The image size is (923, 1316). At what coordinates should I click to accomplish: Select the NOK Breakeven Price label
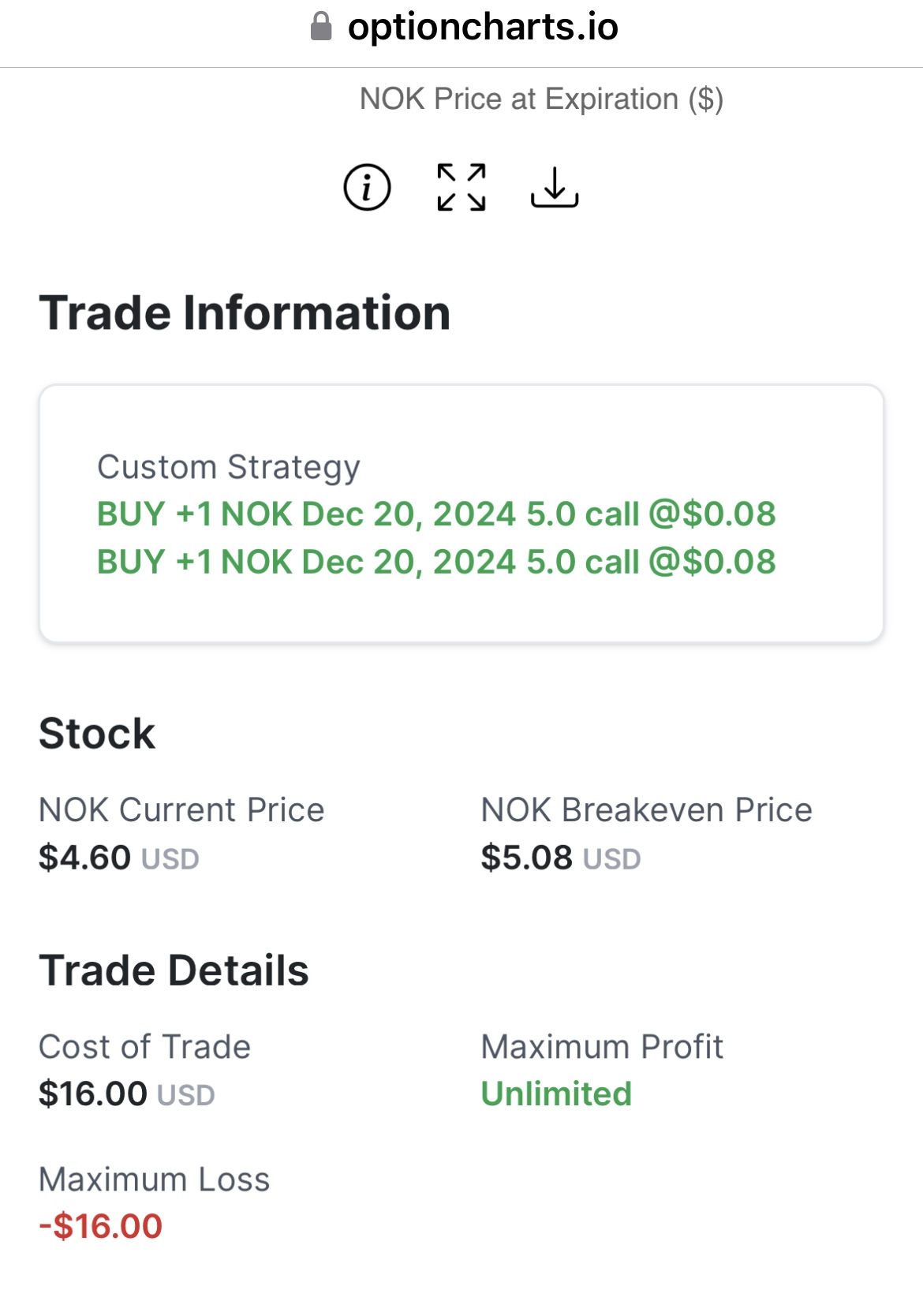pyautogui.click(x=647, y=810)
